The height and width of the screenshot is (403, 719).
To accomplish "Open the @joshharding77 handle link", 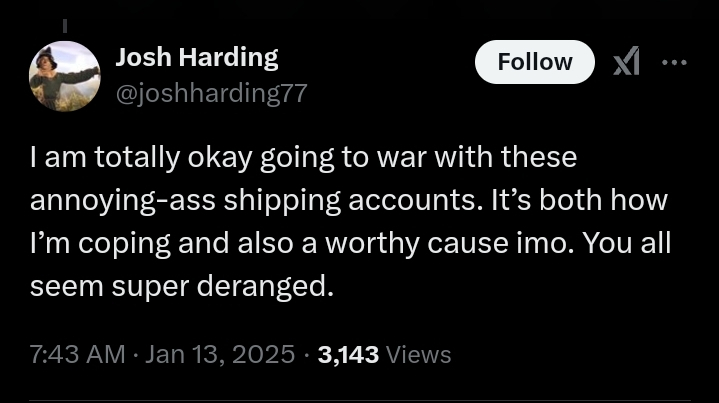I will [x=211, y=93].
